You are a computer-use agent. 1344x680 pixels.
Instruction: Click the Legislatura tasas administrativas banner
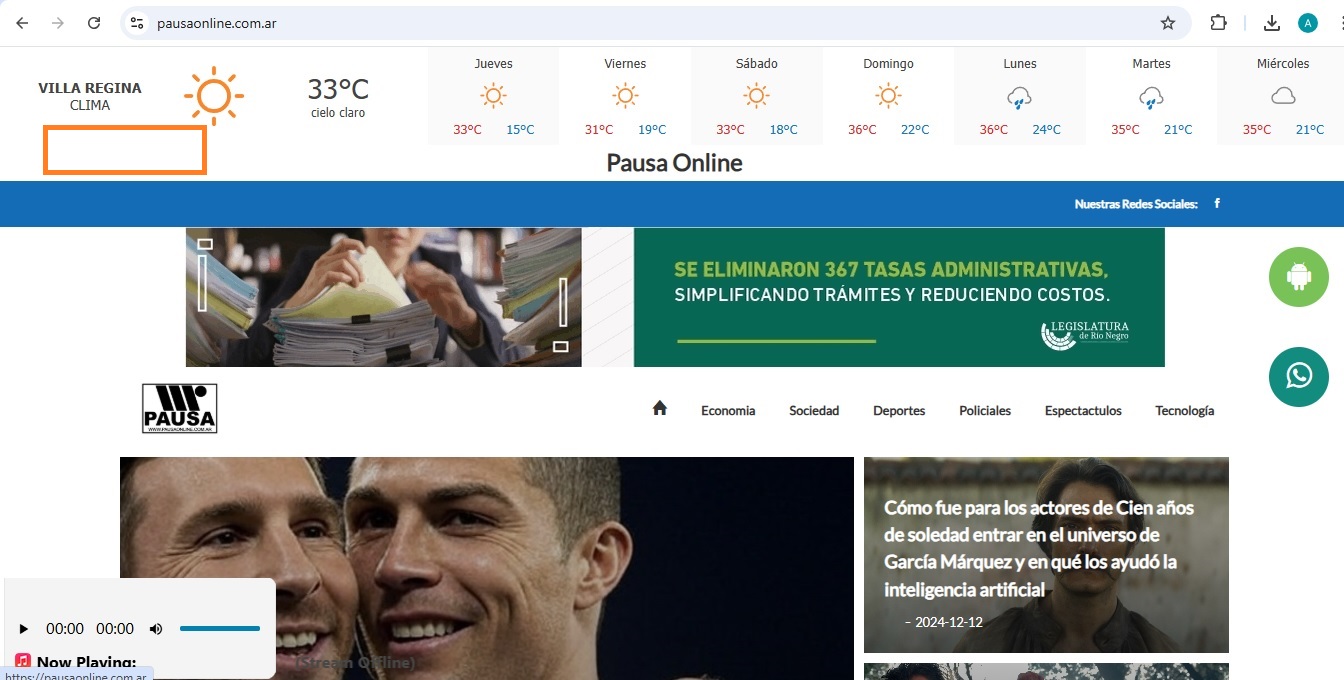click(675, 297)
